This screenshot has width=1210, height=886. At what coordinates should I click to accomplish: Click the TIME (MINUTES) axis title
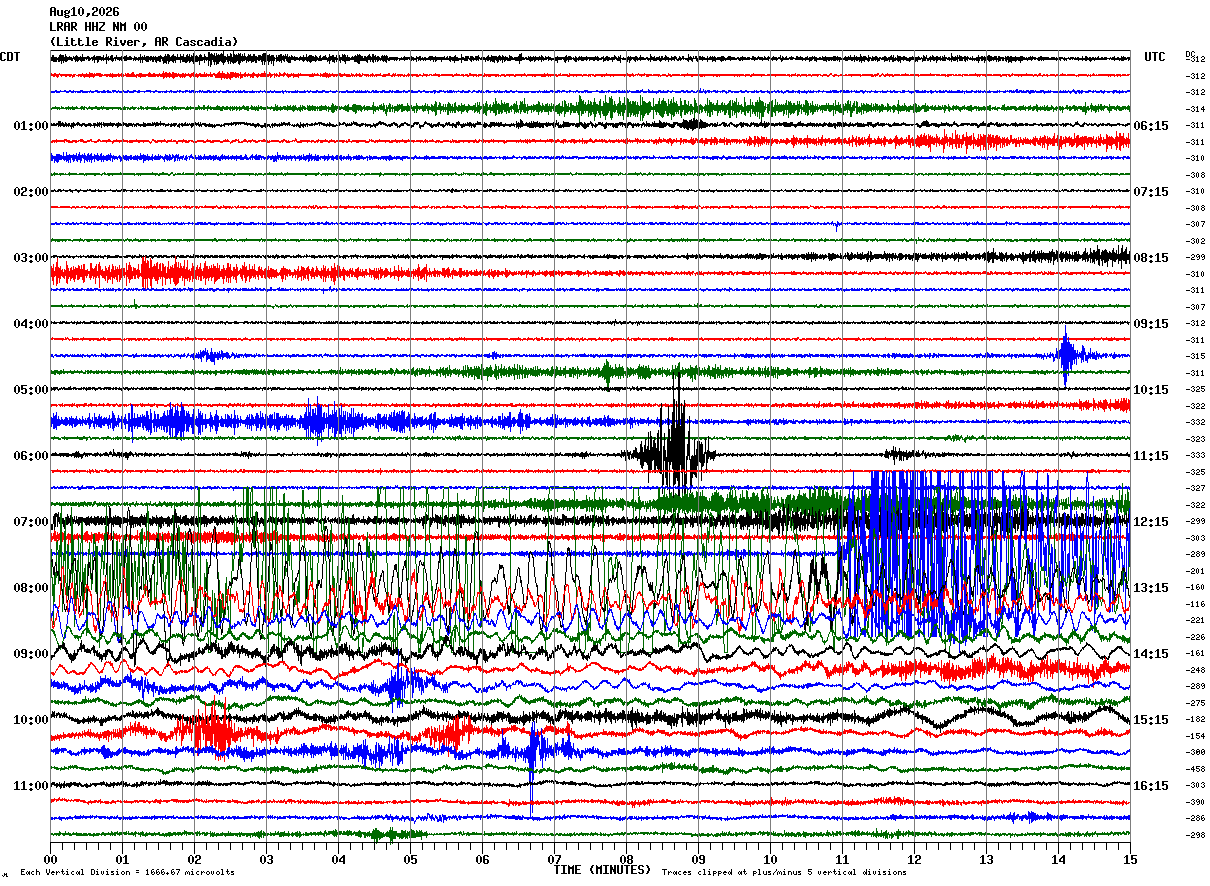(x=602, y=870)
